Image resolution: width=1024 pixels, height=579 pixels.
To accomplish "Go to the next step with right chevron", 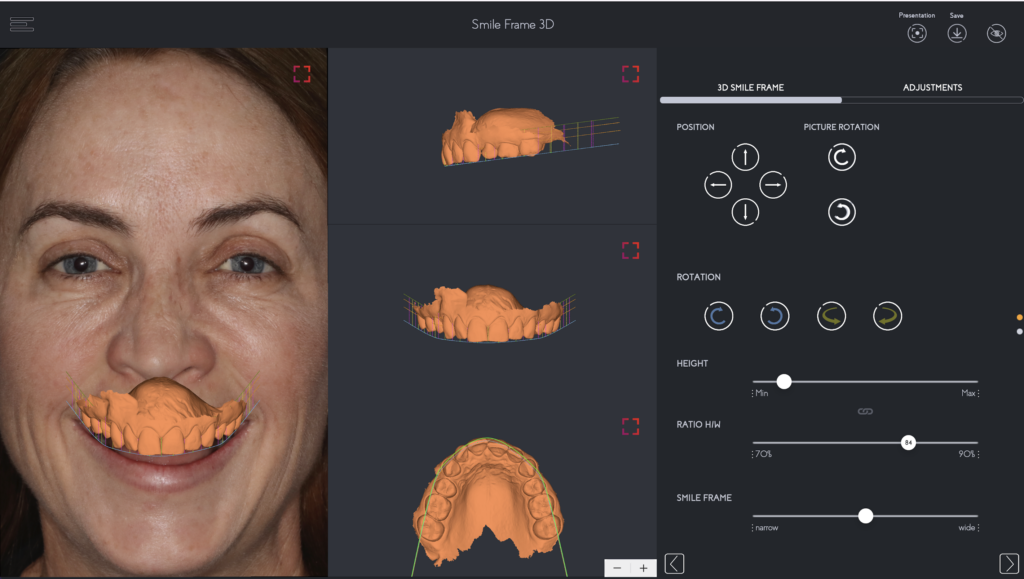I will click(x=1009, y=563).
